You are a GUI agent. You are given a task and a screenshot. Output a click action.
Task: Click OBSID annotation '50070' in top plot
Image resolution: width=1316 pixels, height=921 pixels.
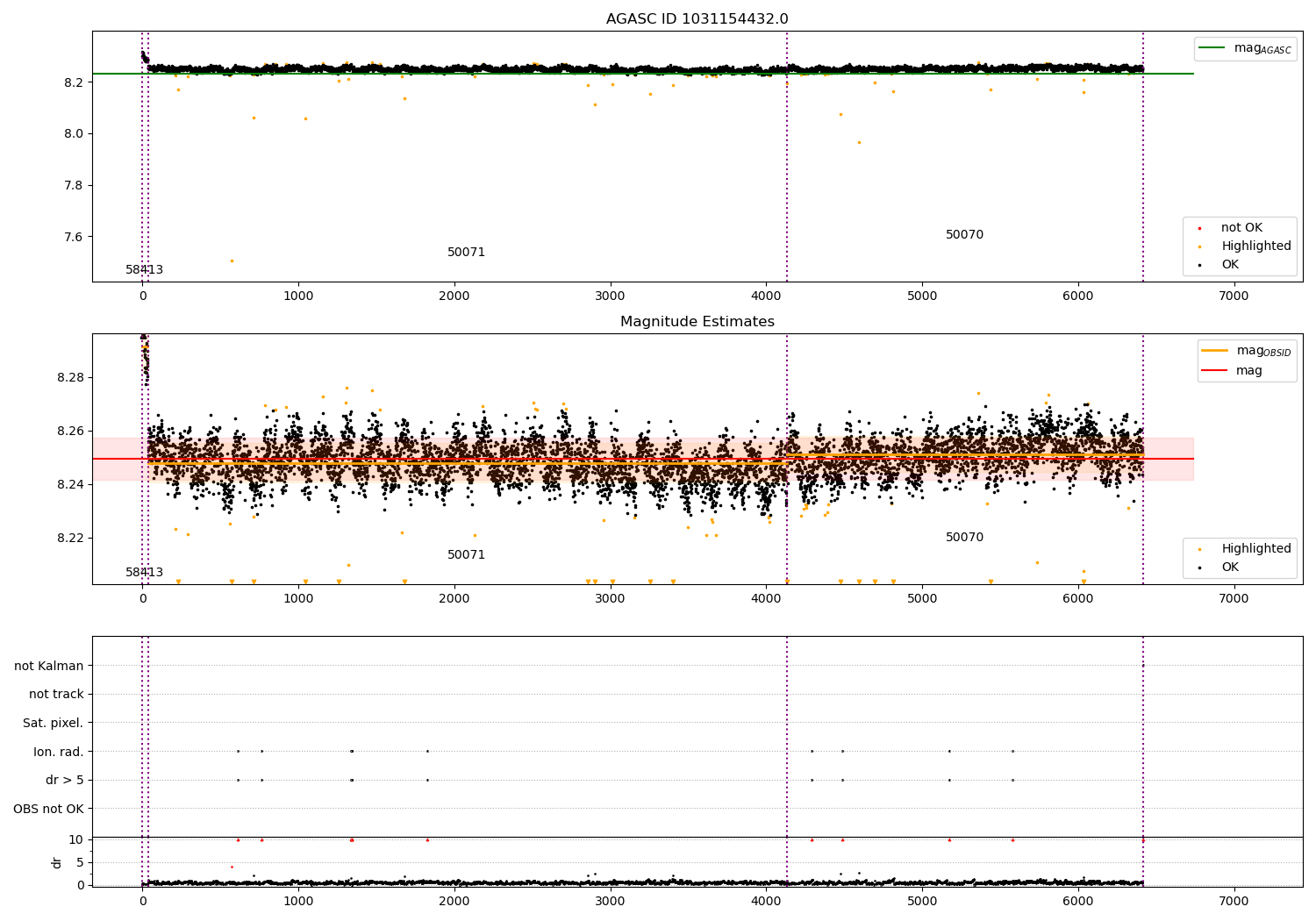point(964,235)
